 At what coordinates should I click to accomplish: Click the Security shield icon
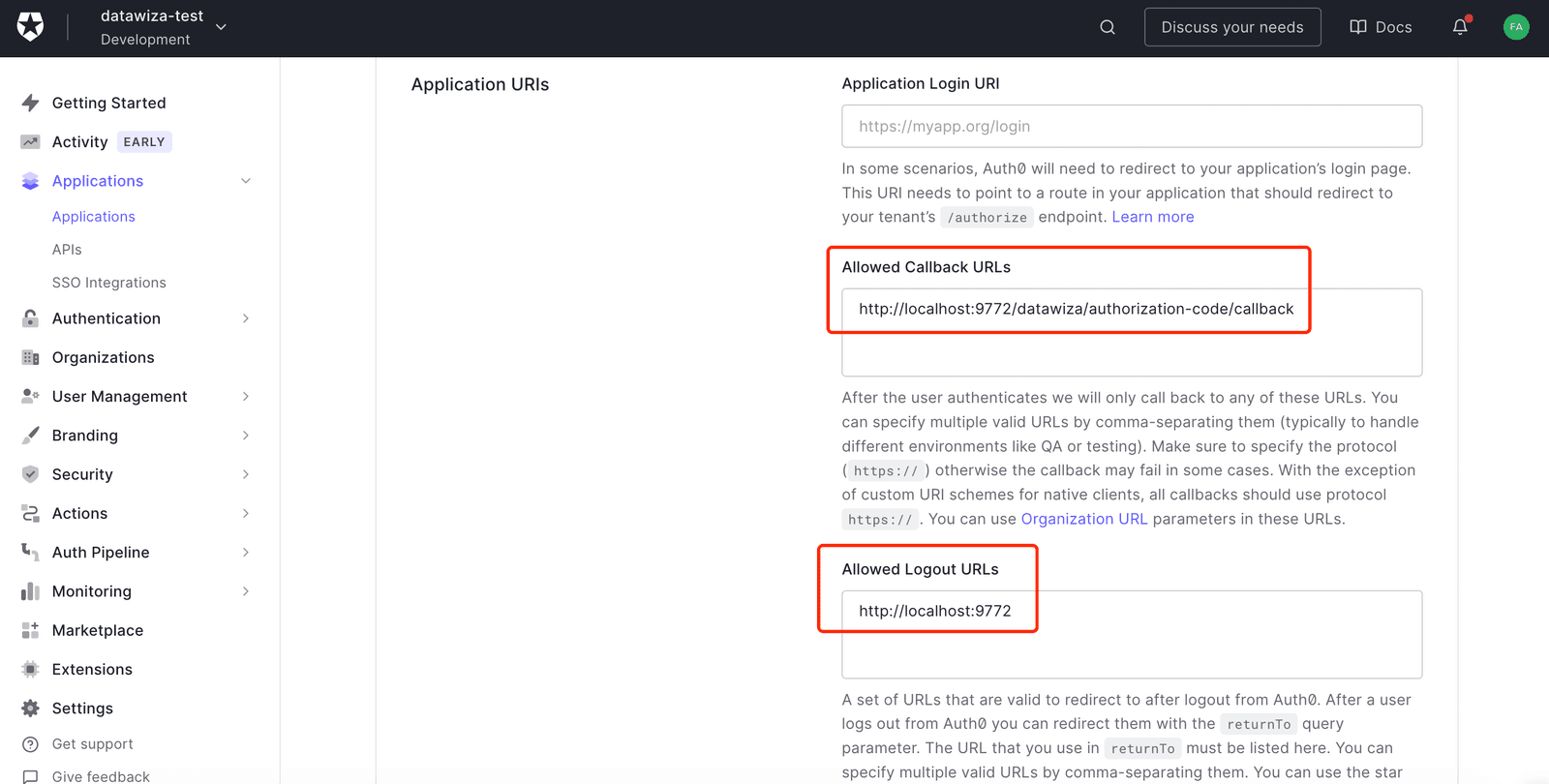point(31,474)
